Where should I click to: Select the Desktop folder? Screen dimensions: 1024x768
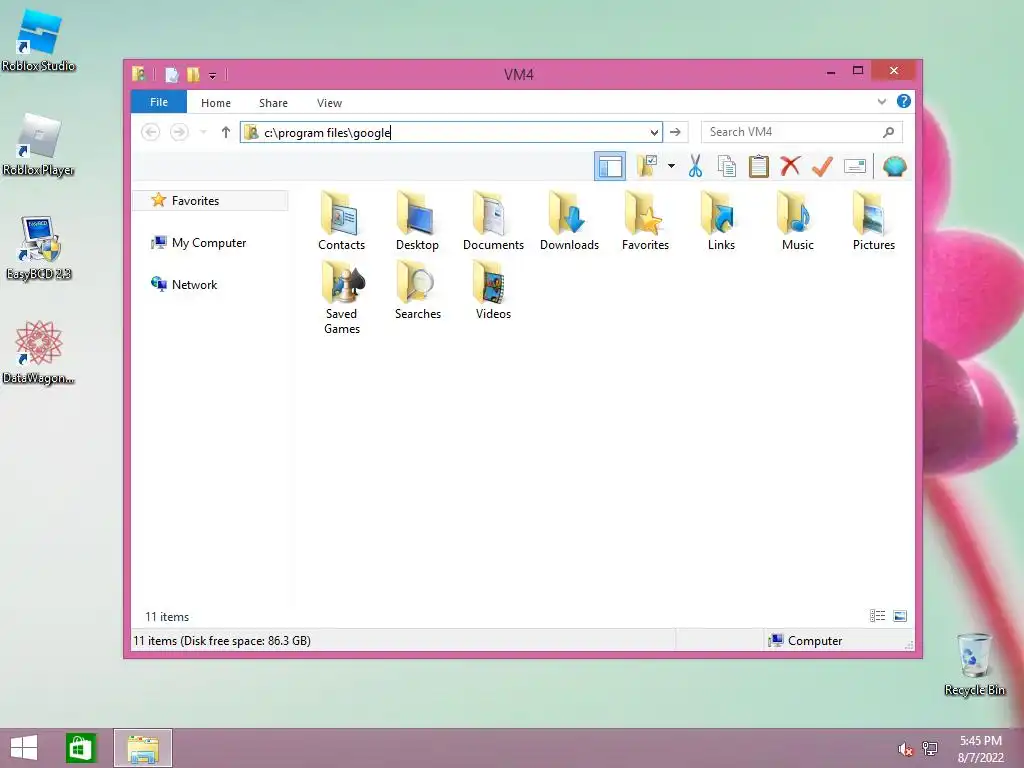point(417,221)
